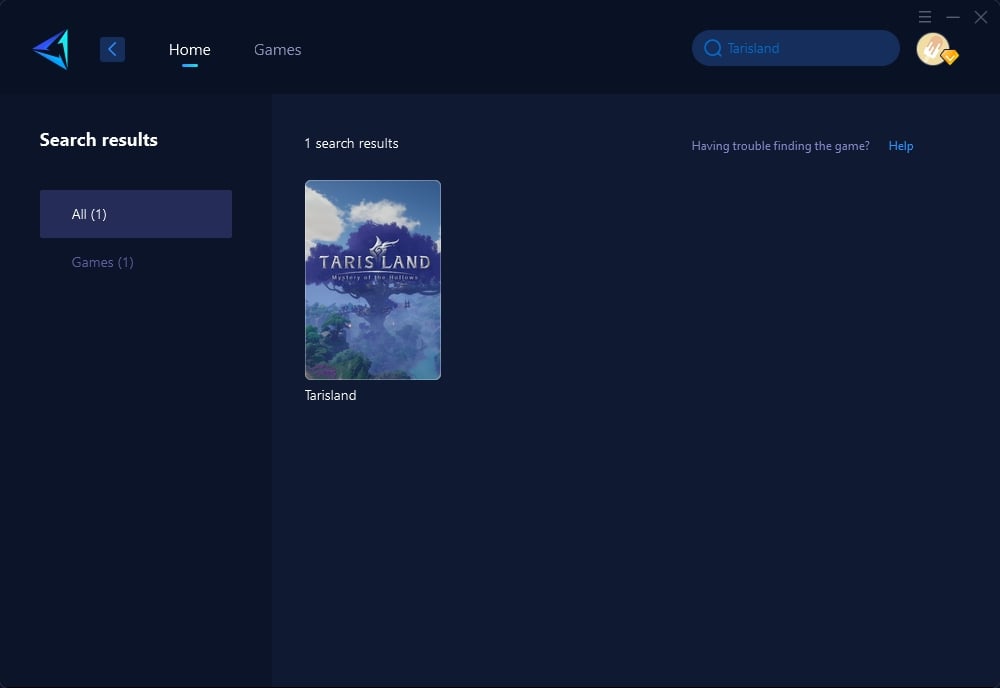This screenshot has width=1000, height=688.
Task: Select the Games (1) filter
Action: point(102,262)
